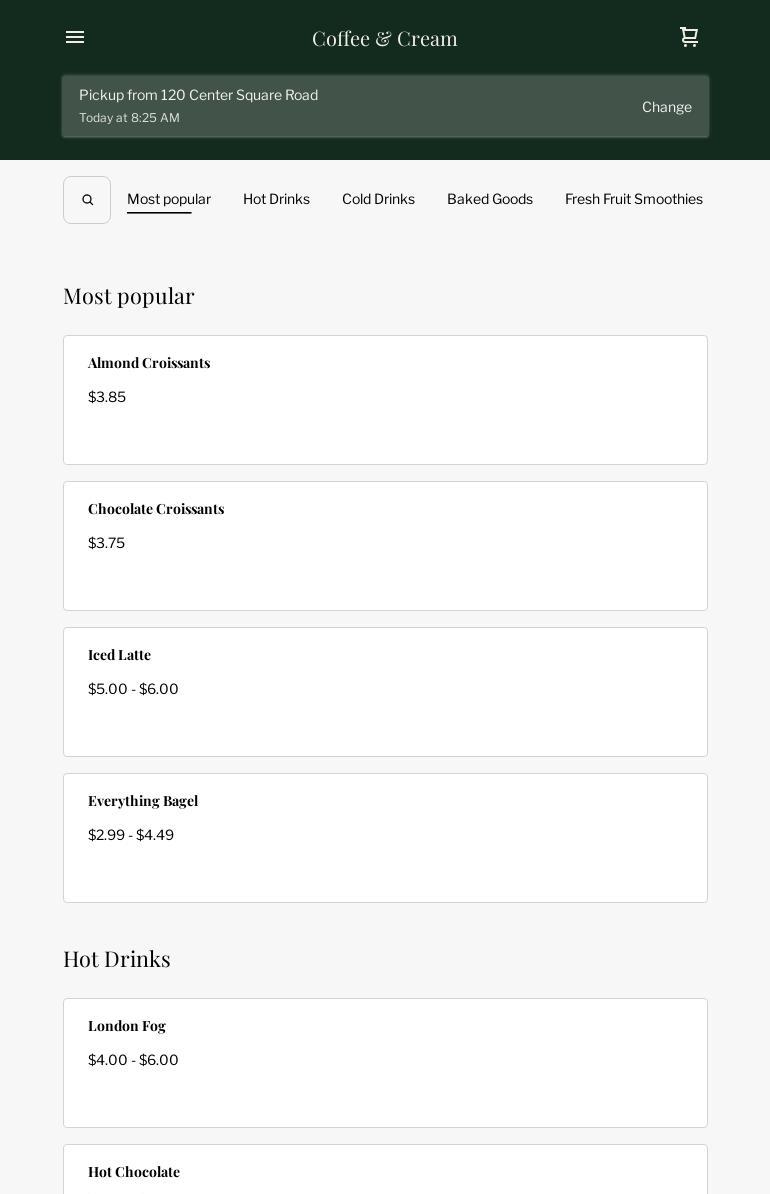Open the Hot Chocolate item

click(x=385, y=1171)
